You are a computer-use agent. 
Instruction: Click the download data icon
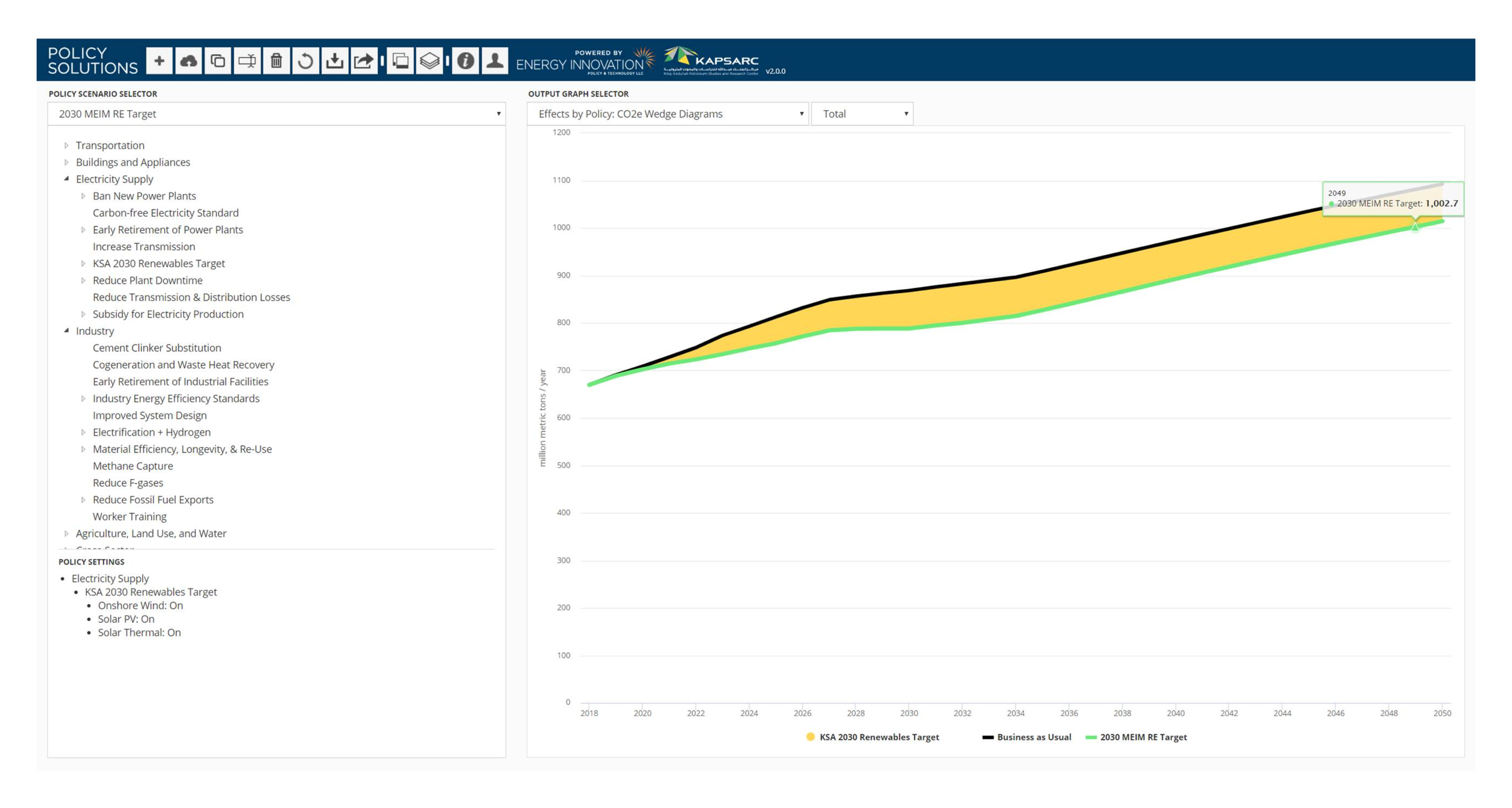[334, 60]
